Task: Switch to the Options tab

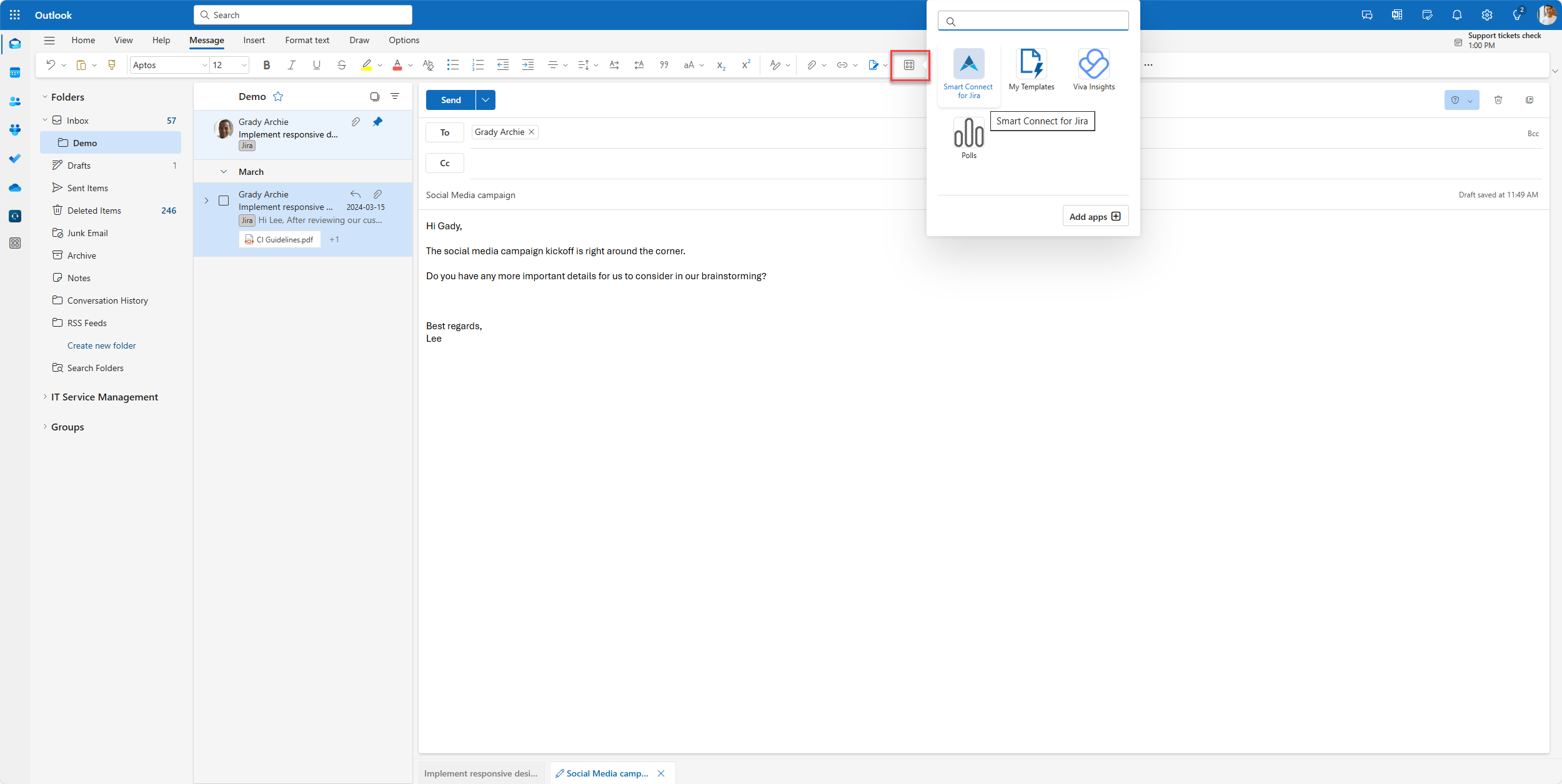Action: (x=404, y=40)
